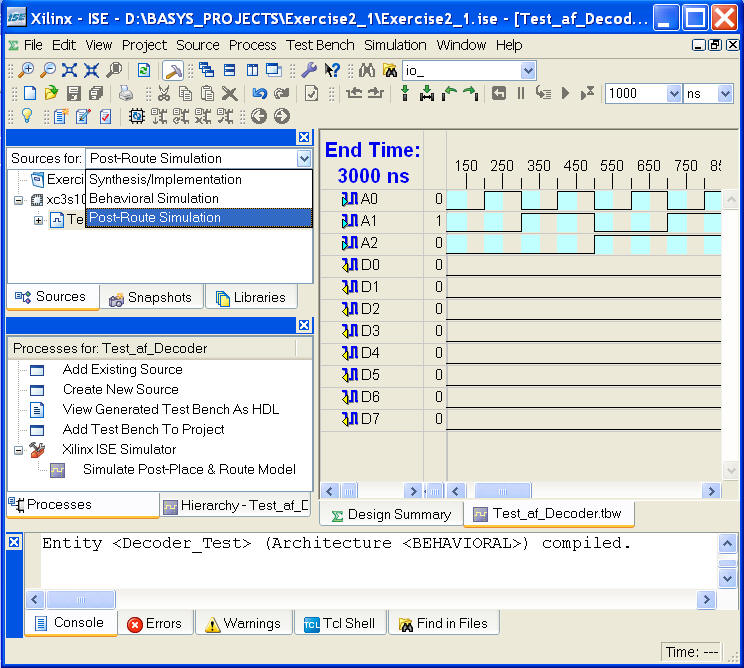744x668 pixels.
Task: Click the Undo arrow icon
Action: [260, 93]
